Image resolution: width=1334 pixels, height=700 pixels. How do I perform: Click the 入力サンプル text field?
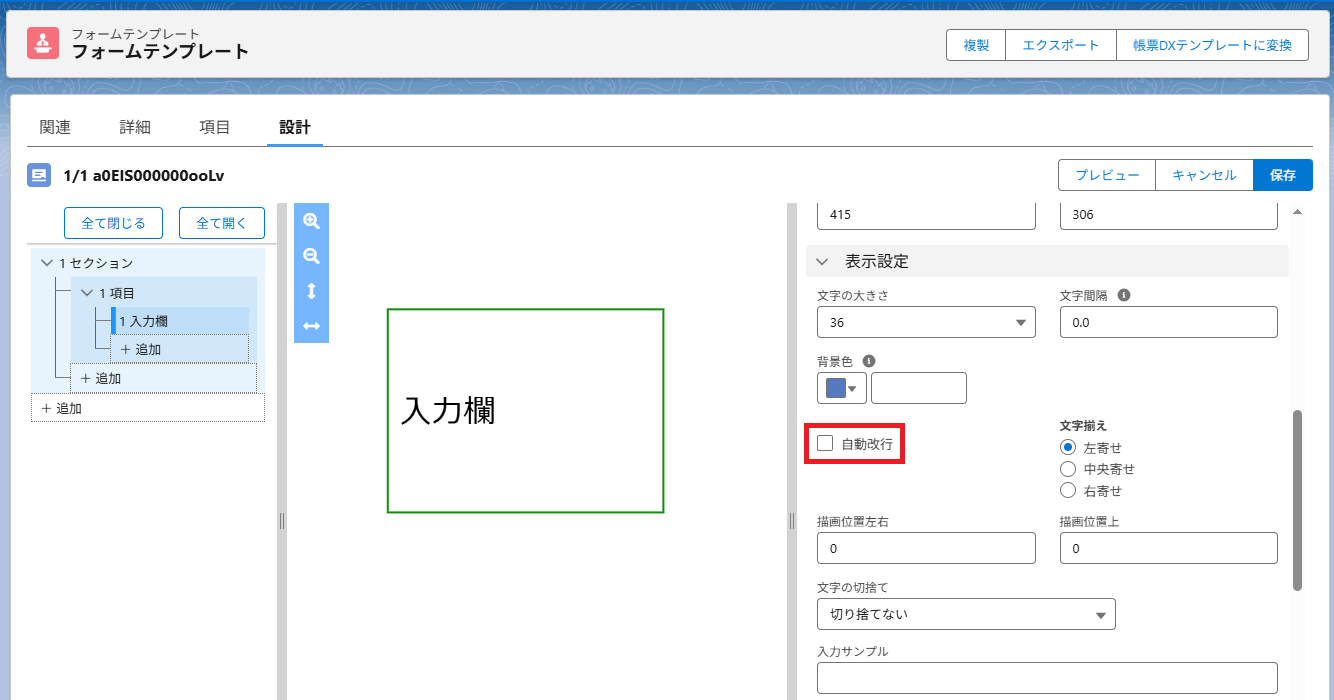1047,678
